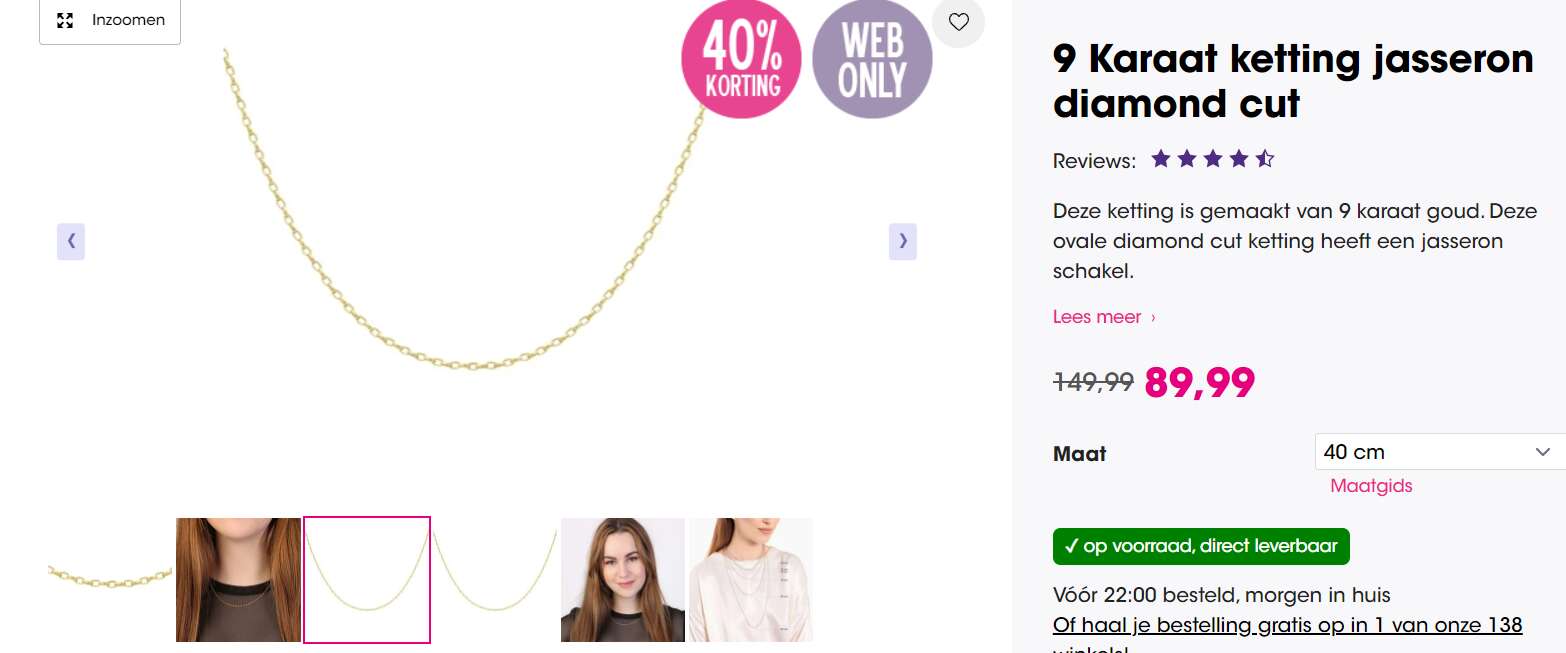Select the close-up chain links thumbnail
Image resolution: width=1566 pixels, height=653 pixels.
tap(110, 580)
